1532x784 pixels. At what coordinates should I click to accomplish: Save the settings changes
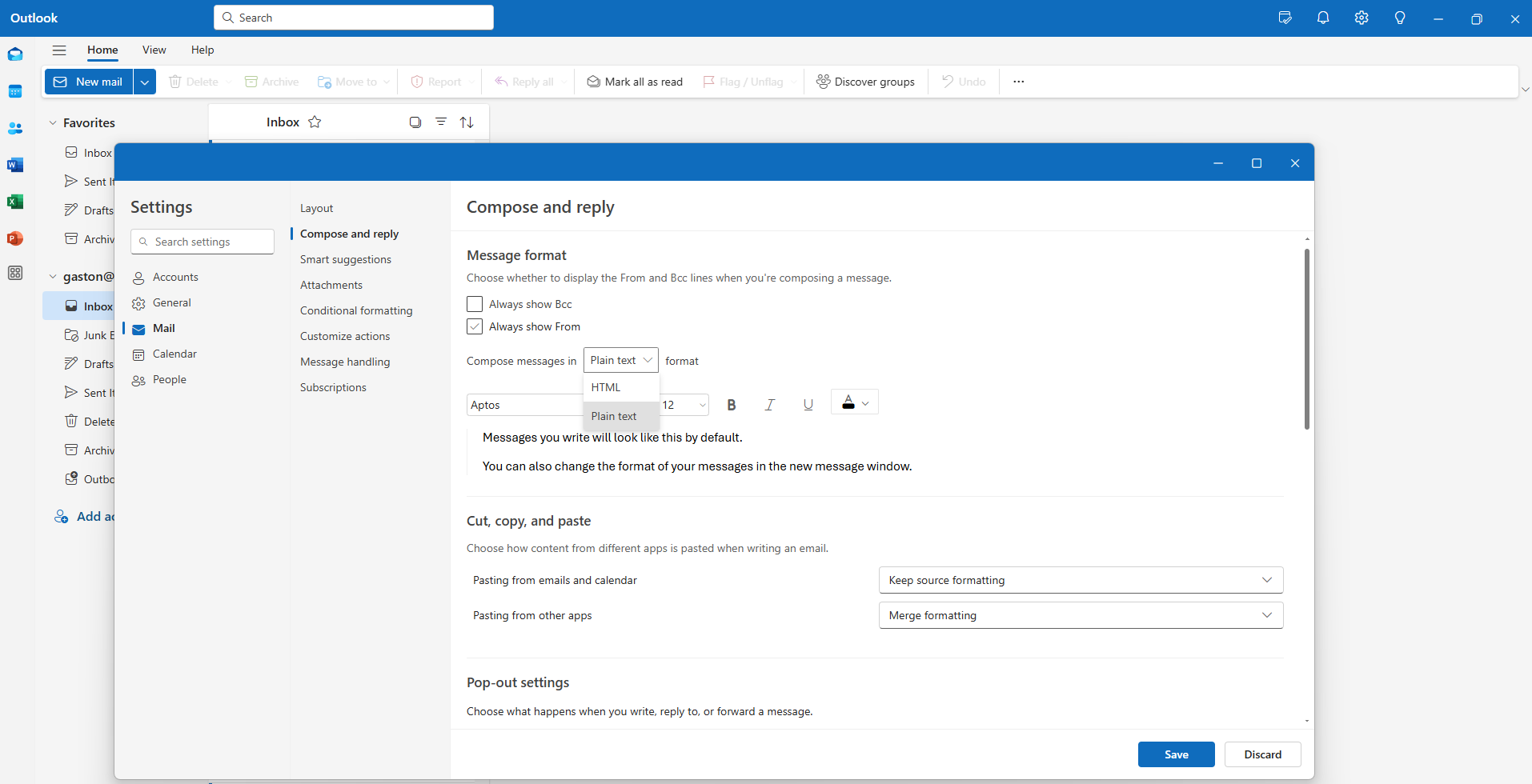point(1177,754)
